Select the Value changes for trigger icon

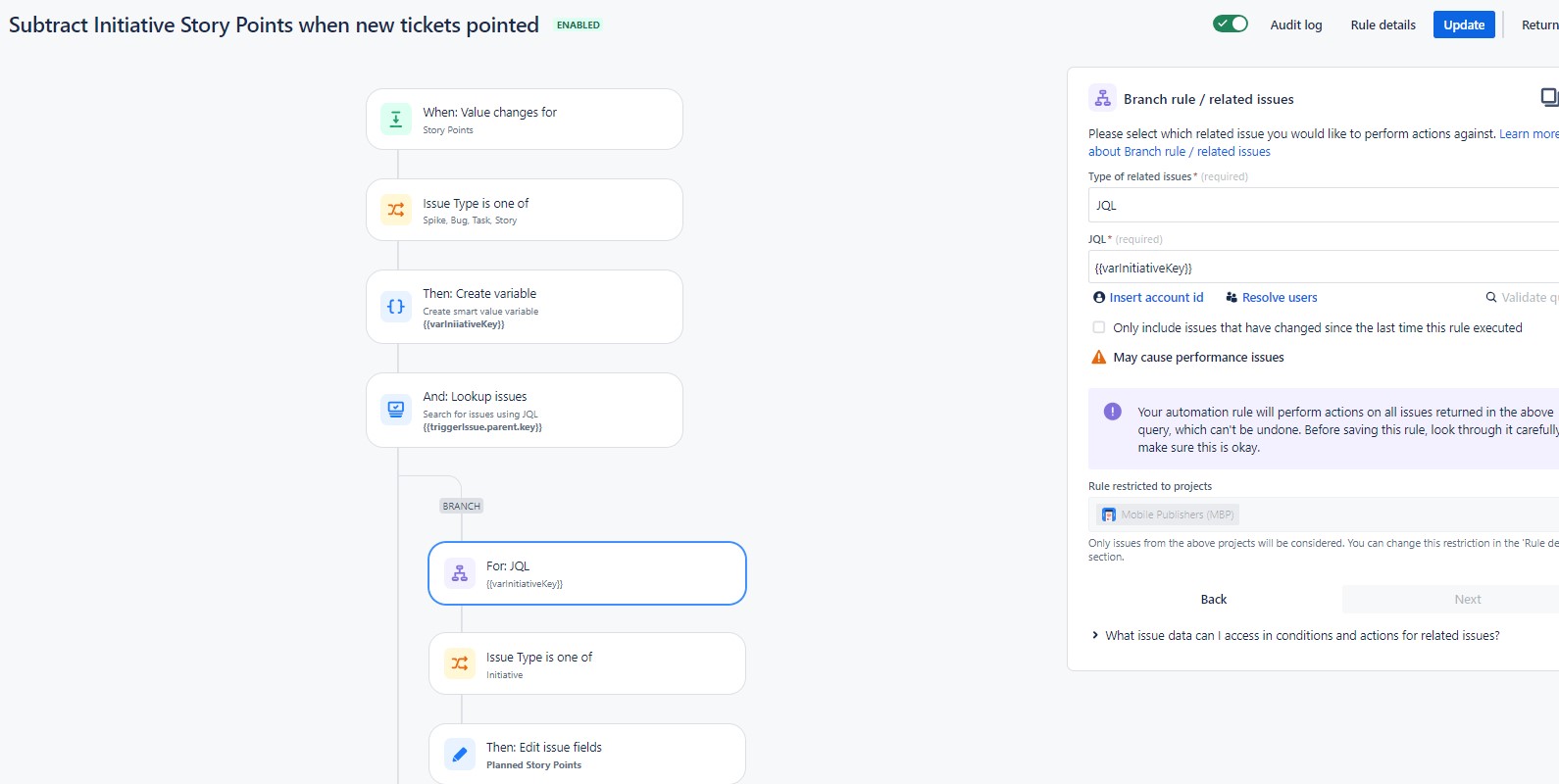click(394, 119)
